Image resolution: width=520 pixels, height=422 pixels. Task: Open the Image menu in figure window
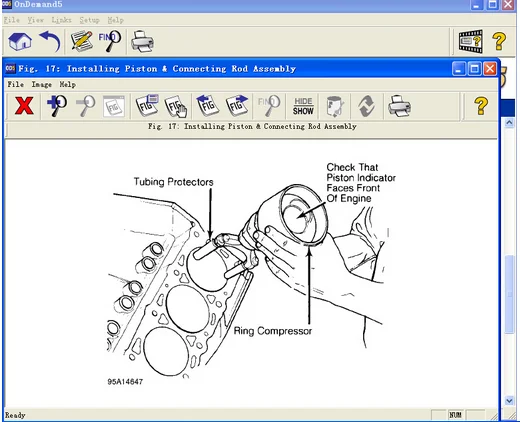42,84
